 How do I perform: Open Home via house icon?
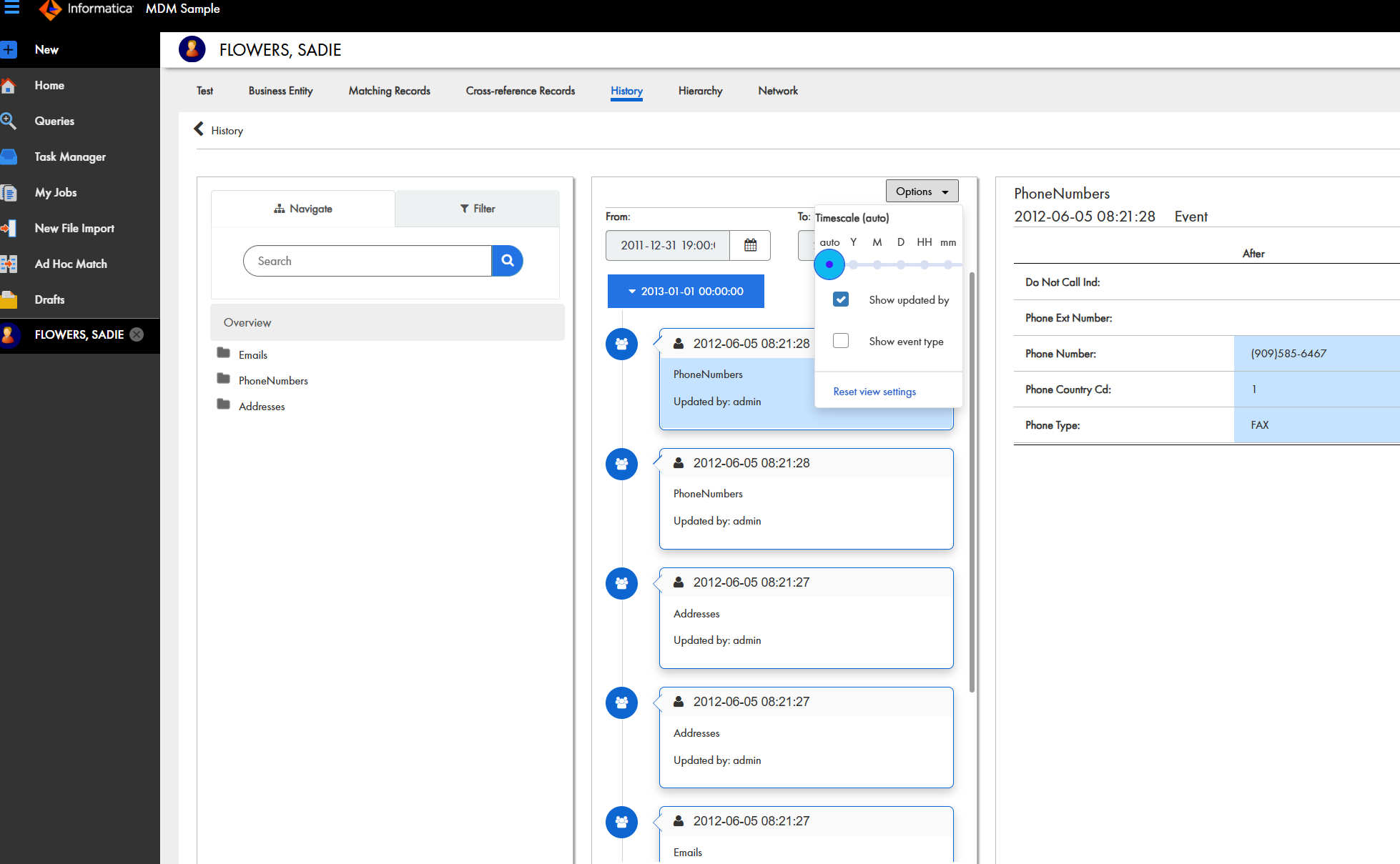9,86
